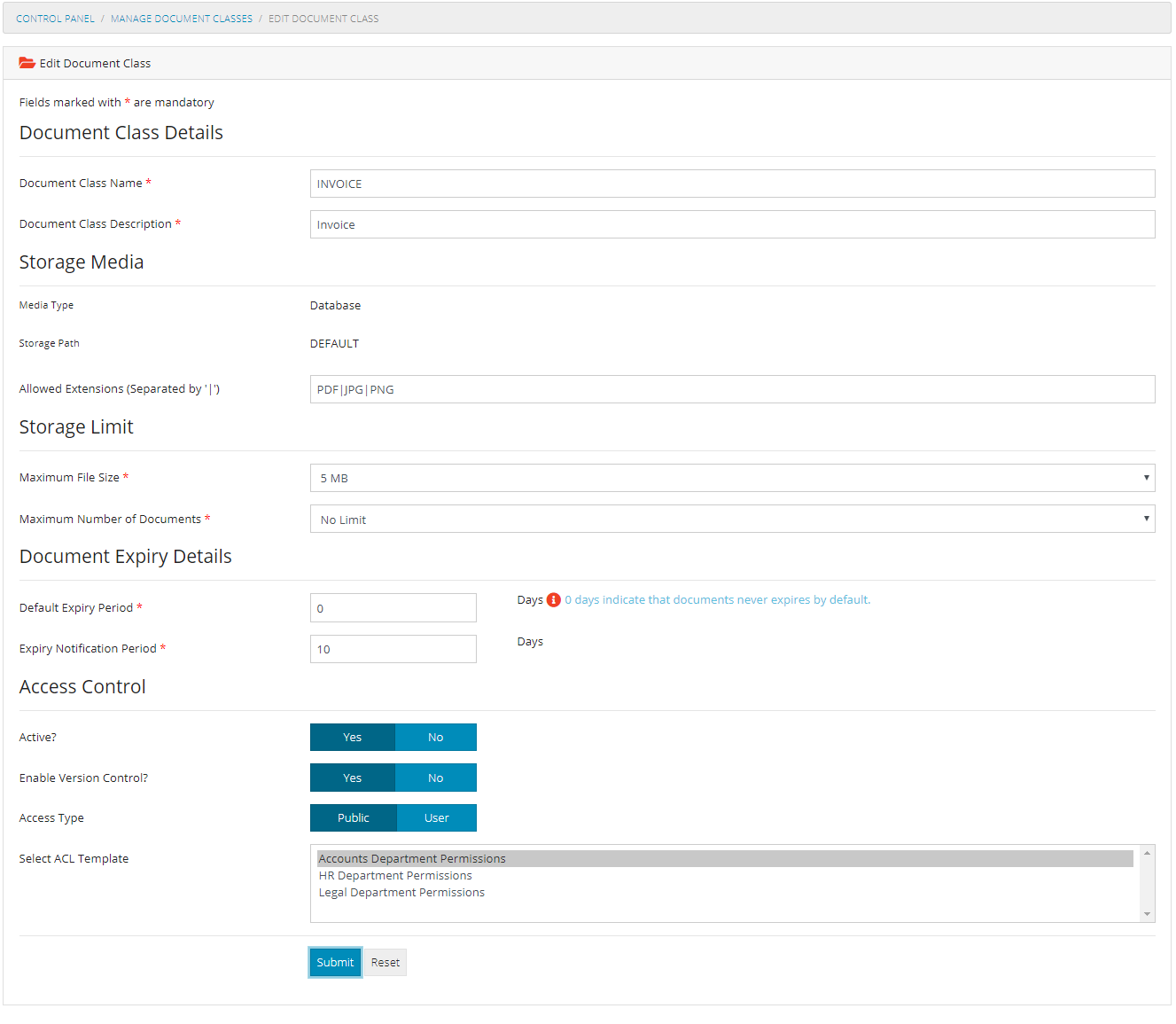Click the red info icon next to Days
Viewport: 1176px width, 1024px height.
554,600
